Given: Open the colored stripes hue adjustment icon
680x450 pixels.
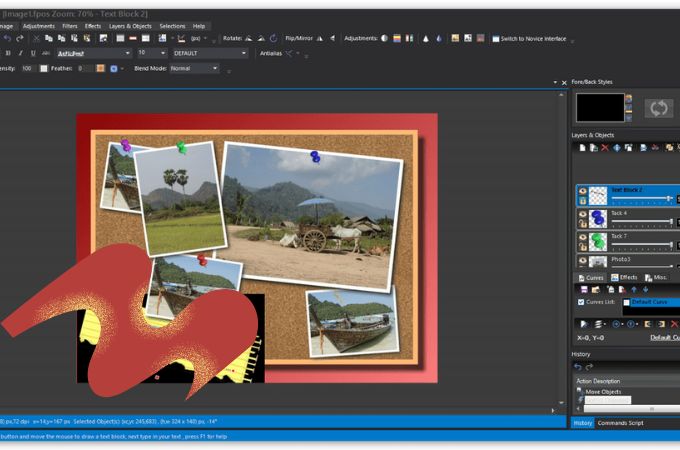Looking at the screenshot, I should coord(397,39).
